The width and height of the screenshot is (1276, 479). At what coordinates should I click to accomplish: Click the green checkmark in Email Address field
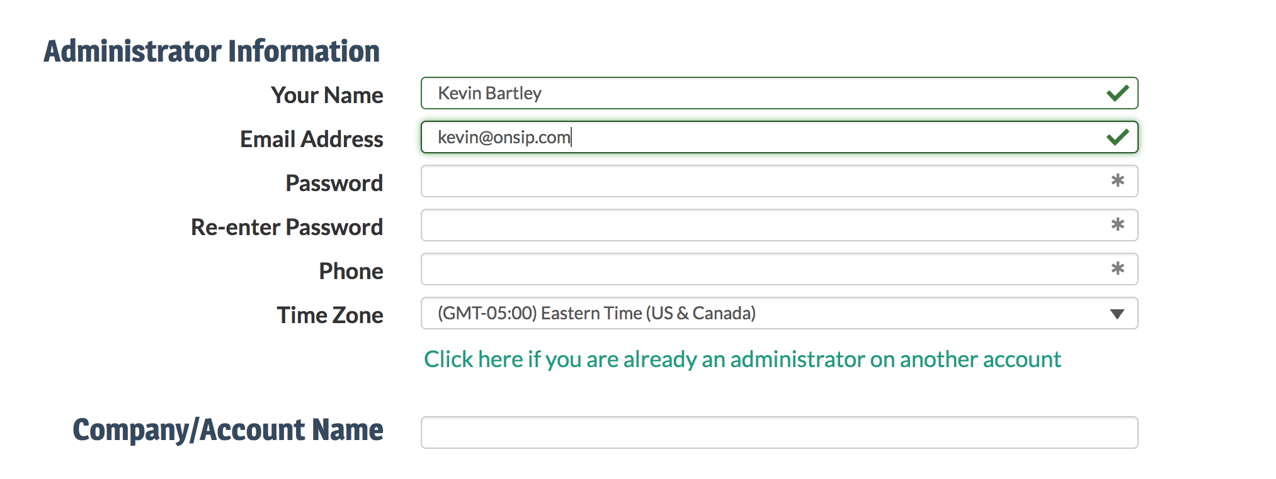pyautogui.click(x=1117, y=138)
